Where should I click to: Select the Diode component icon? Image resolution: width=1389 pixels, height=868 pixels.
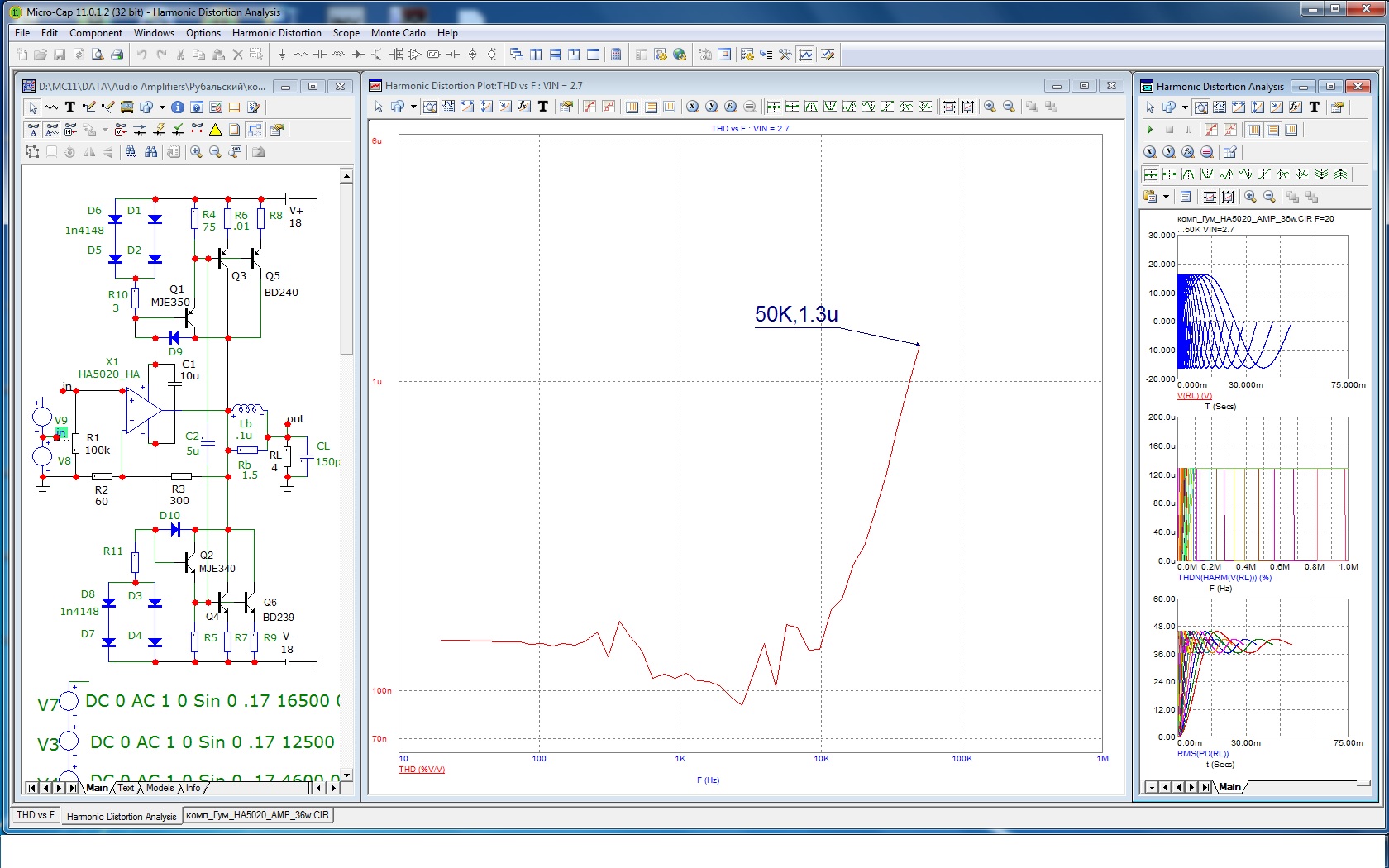358,55
